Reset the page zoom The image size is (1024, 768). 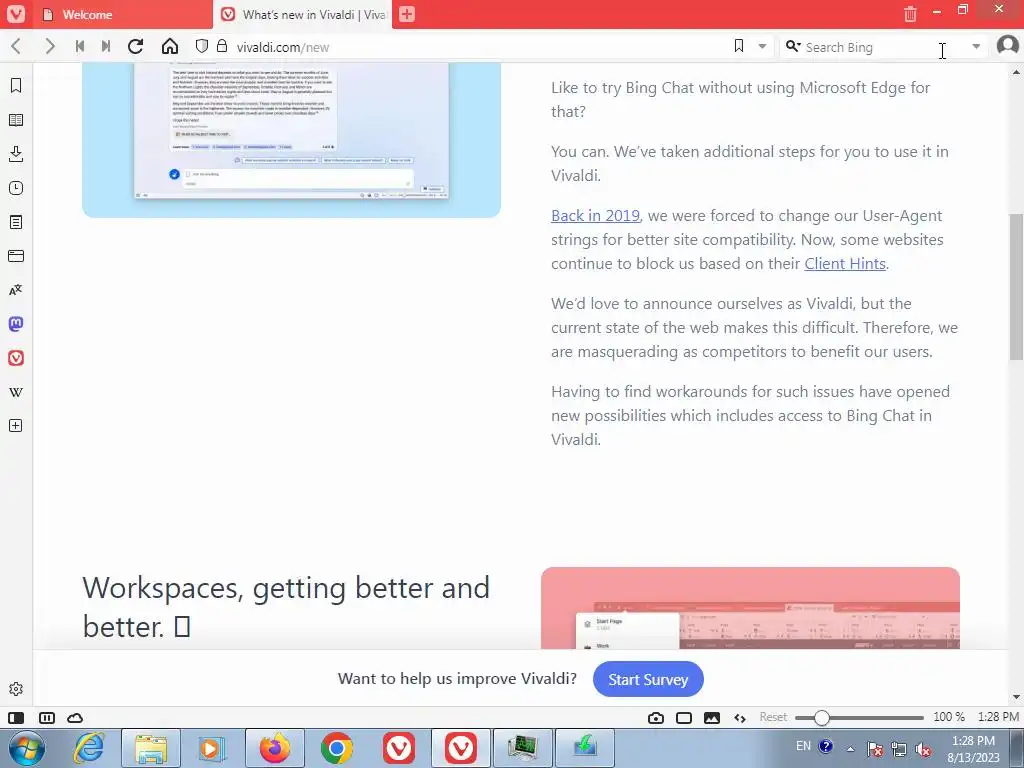[x=773, y=717]
